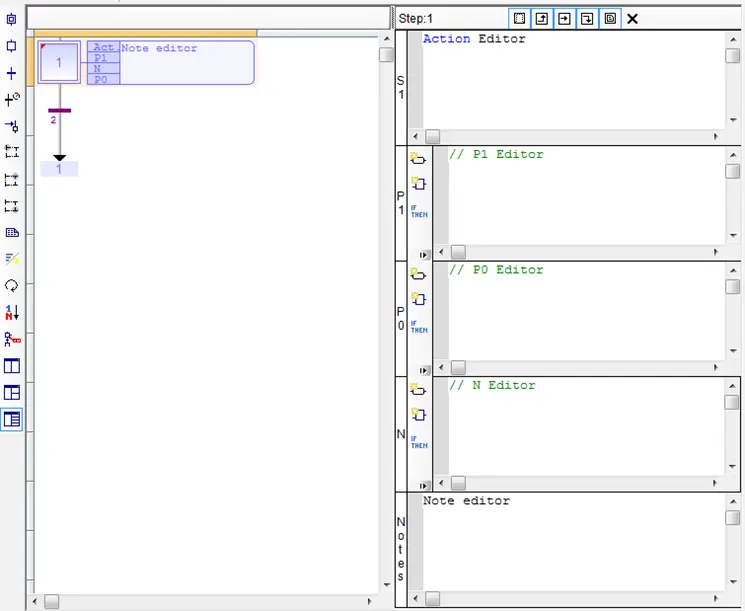Insert function block in the P0 editor
Viewport: 745px width, 611px height.
pos(418,298)
